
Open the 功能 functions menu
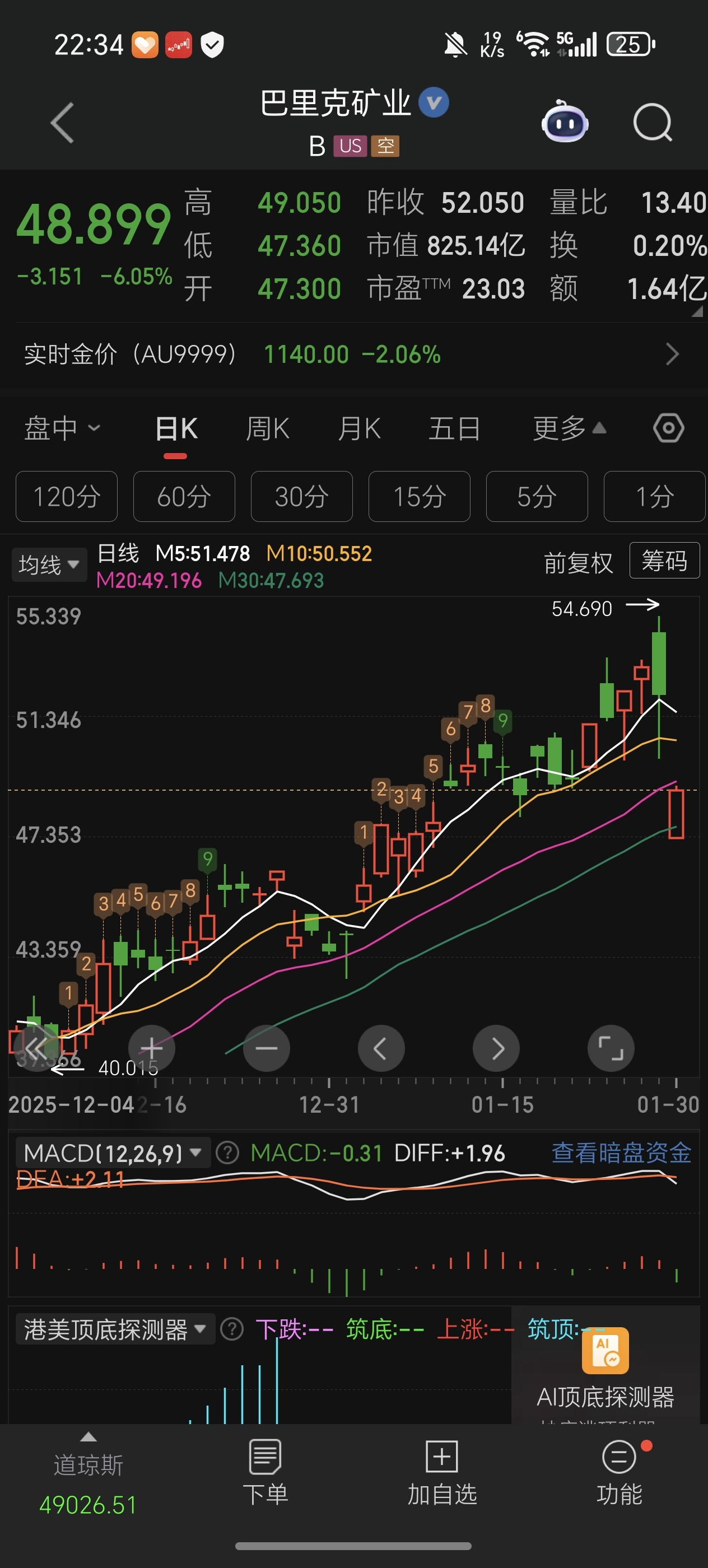point(619,1472)
